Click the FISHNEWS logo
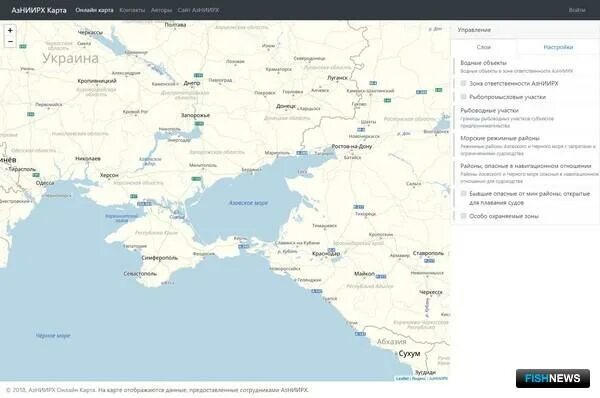This screenshot has height=398, width=600. (x=553, y=378)
